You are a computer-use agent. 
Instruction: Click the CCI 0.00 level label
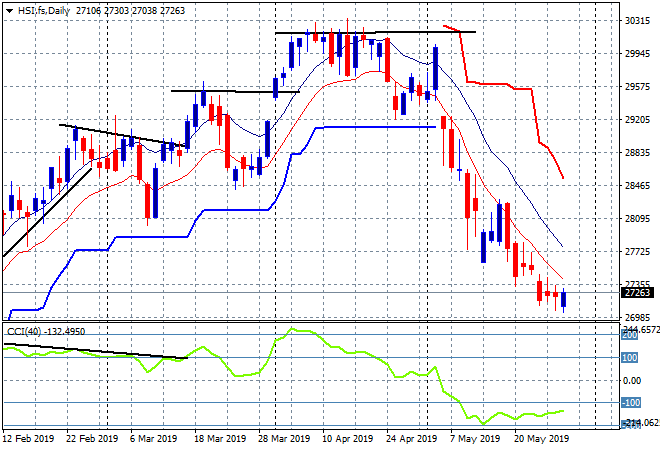coord(632,381)
